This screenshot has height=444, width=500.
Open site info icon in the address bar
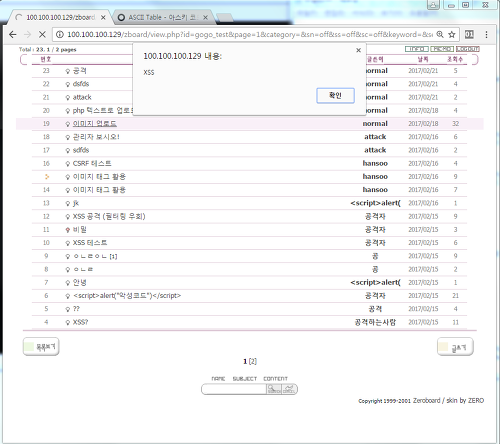click(60, 34)
